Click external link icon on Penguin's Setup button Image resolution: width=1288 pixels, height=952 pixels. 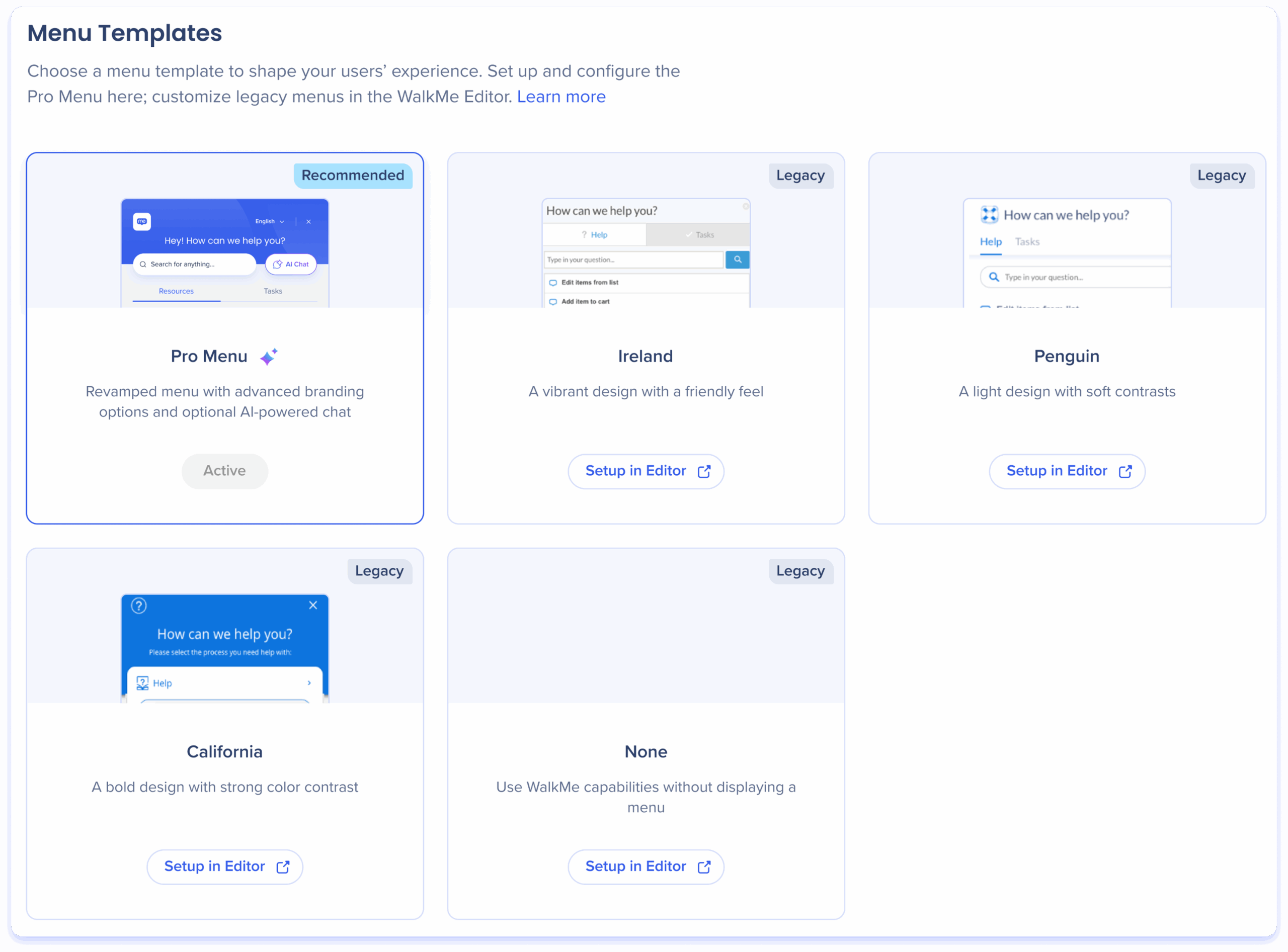pyautogui.click(x=1125, y=471)
